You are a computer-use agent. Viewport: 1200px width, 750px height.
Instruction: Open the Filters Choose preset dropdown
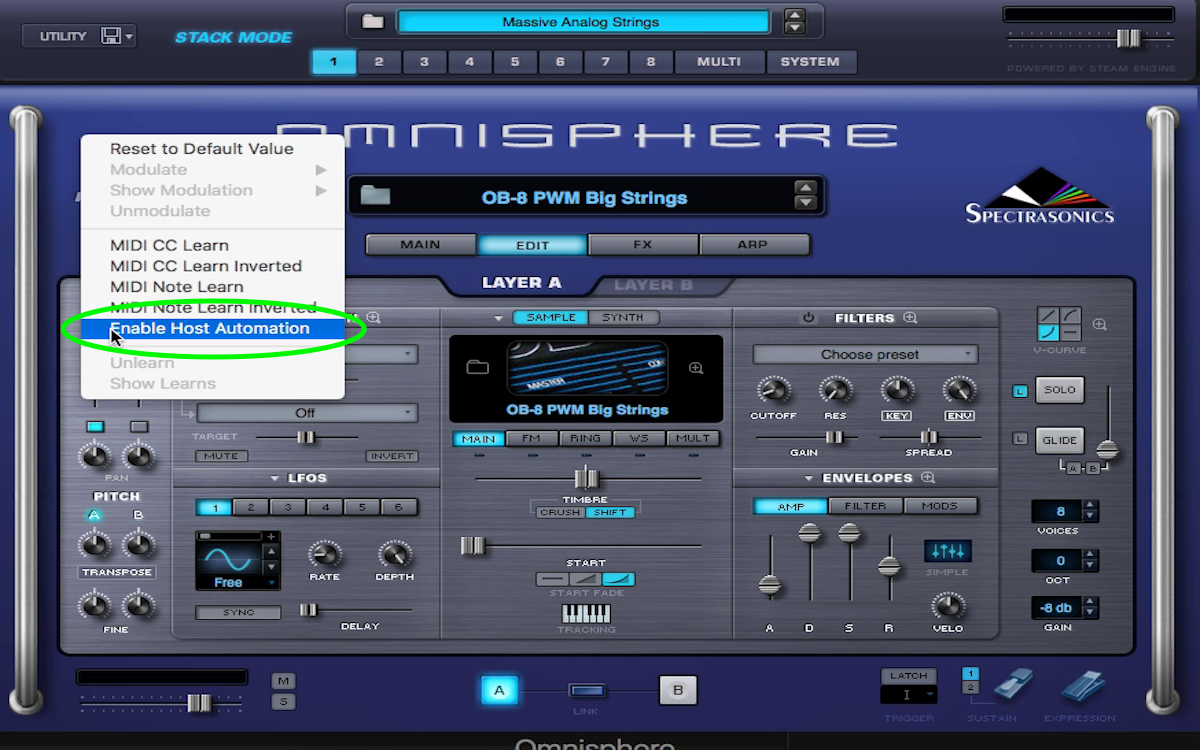866,354
